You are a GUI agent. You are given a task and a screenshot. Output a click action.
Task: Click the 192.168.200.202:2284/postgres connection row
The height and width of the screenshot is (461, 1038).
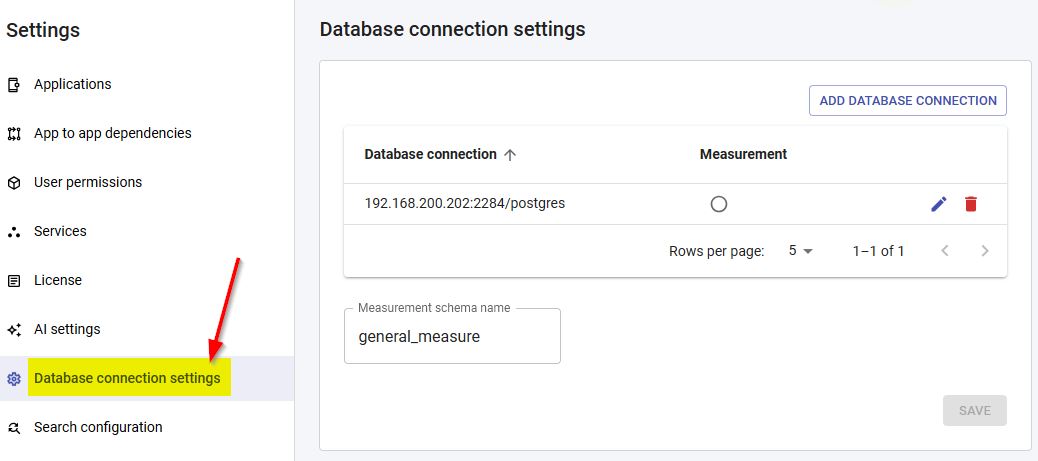(464, 204)
